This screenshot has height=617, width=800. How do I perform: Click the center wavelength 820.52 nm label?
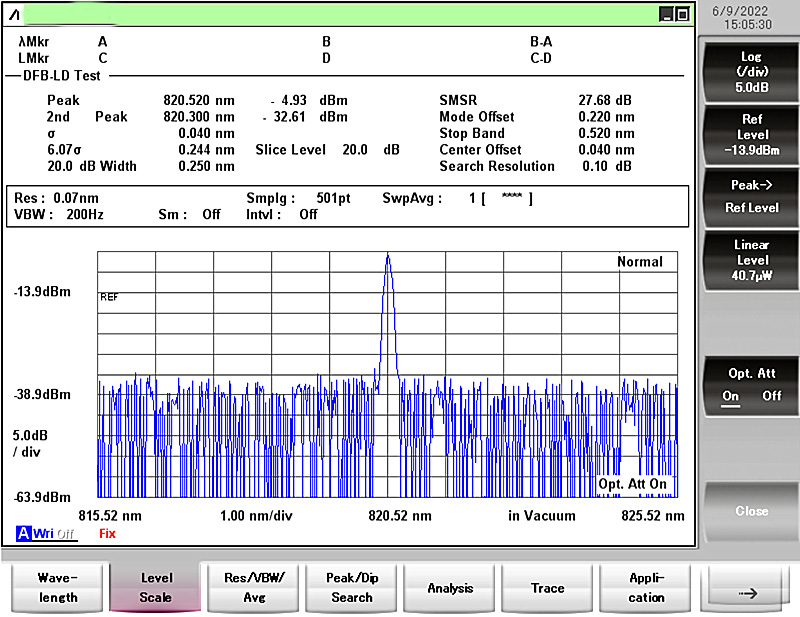(x=400, y=516)
